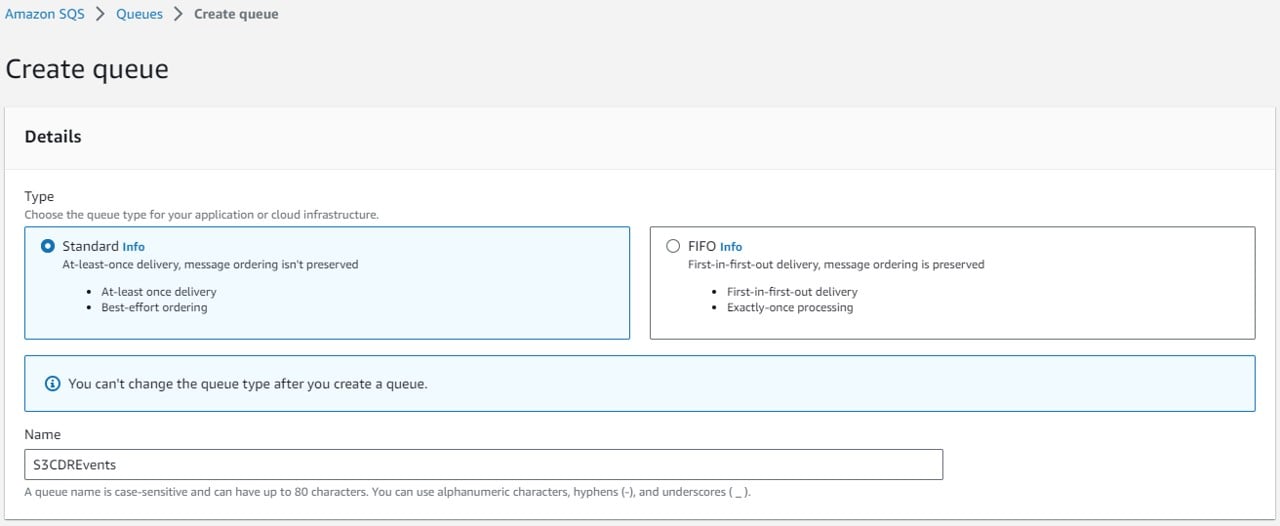
Task: Click the 'Exactly-once processing' bullet text
Action: pos(790,307)
